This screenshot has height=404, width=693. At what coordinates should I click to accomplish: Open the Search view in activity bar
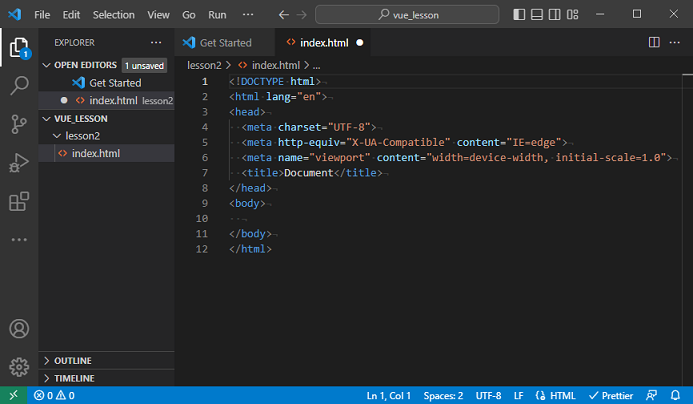19,85
